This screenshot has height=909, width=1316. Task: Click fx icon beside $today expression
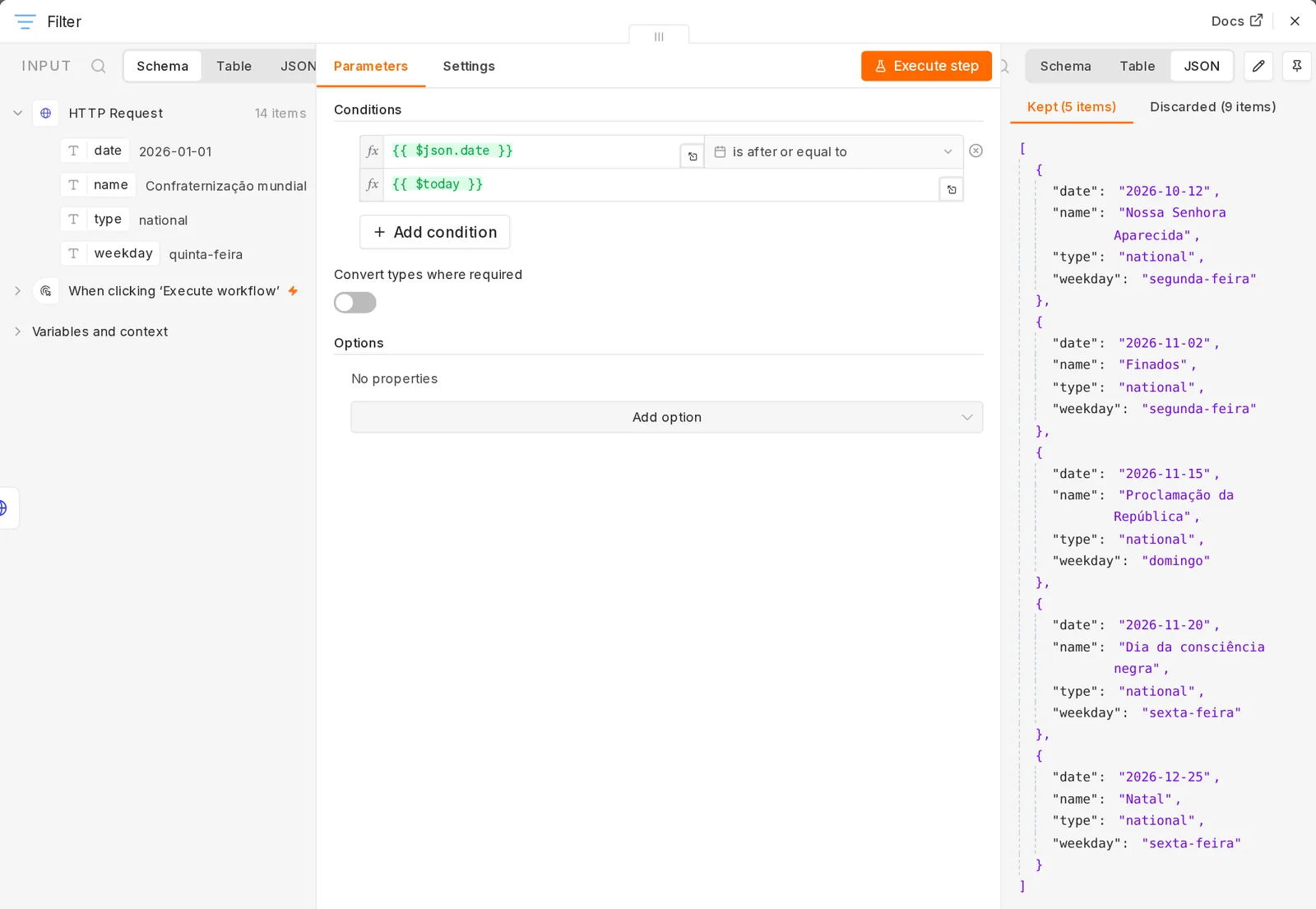373,184
